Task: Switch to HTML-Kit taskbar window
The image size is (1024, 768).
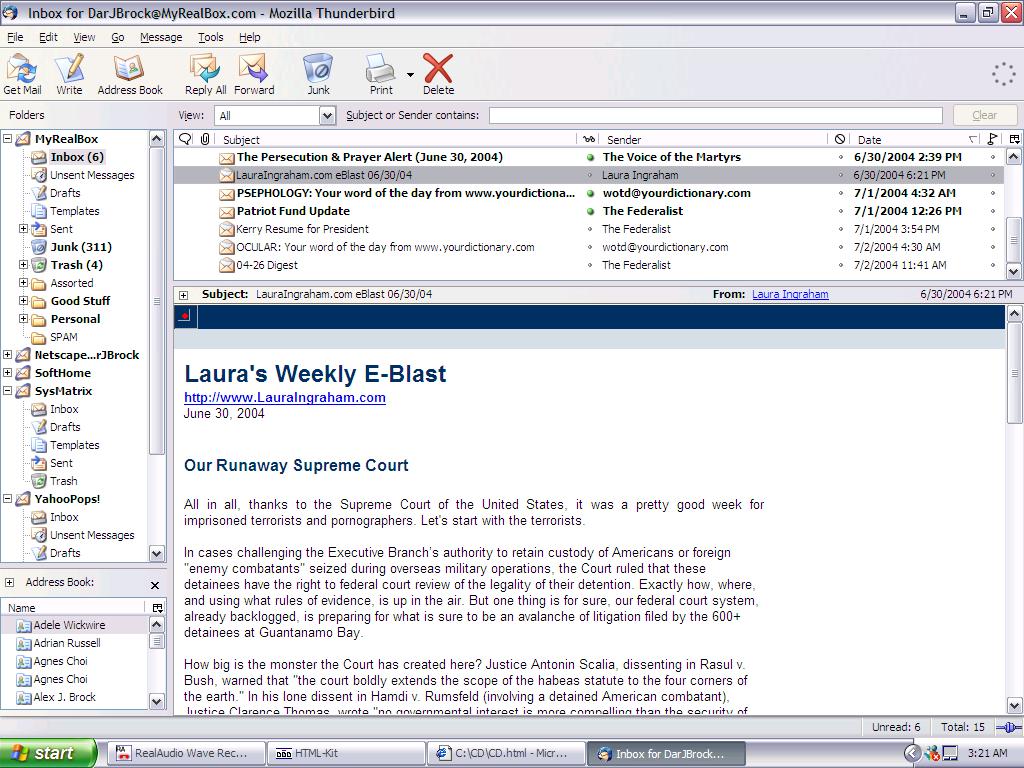Action: 345,753
